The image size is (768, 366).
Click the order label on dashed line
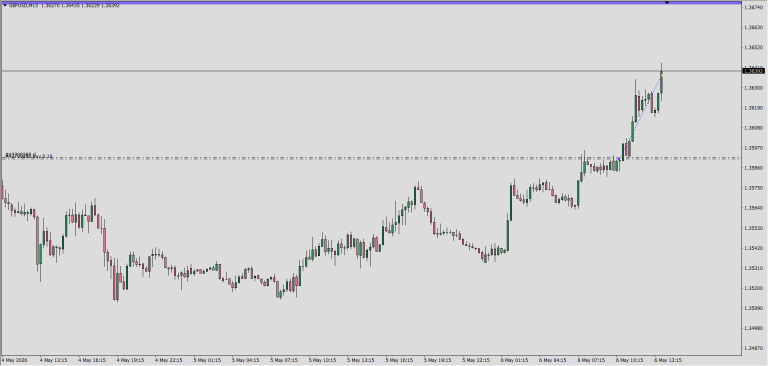(29, 156)
